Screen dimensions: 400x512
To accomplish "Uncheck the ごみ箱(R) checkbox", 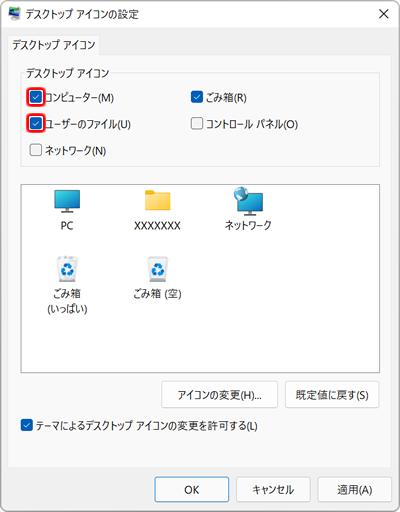I will tap(197, 97).
